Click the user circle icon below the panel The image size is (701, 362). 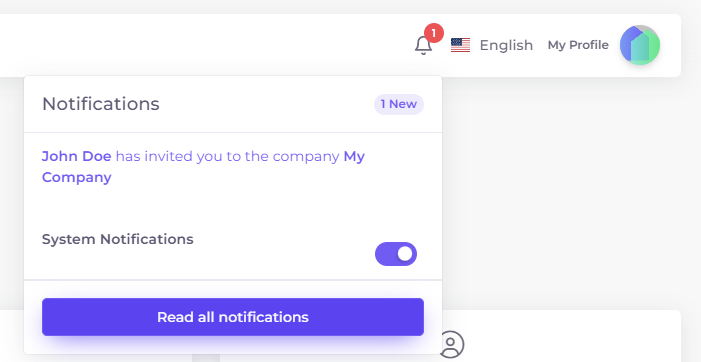click(452, 344)
